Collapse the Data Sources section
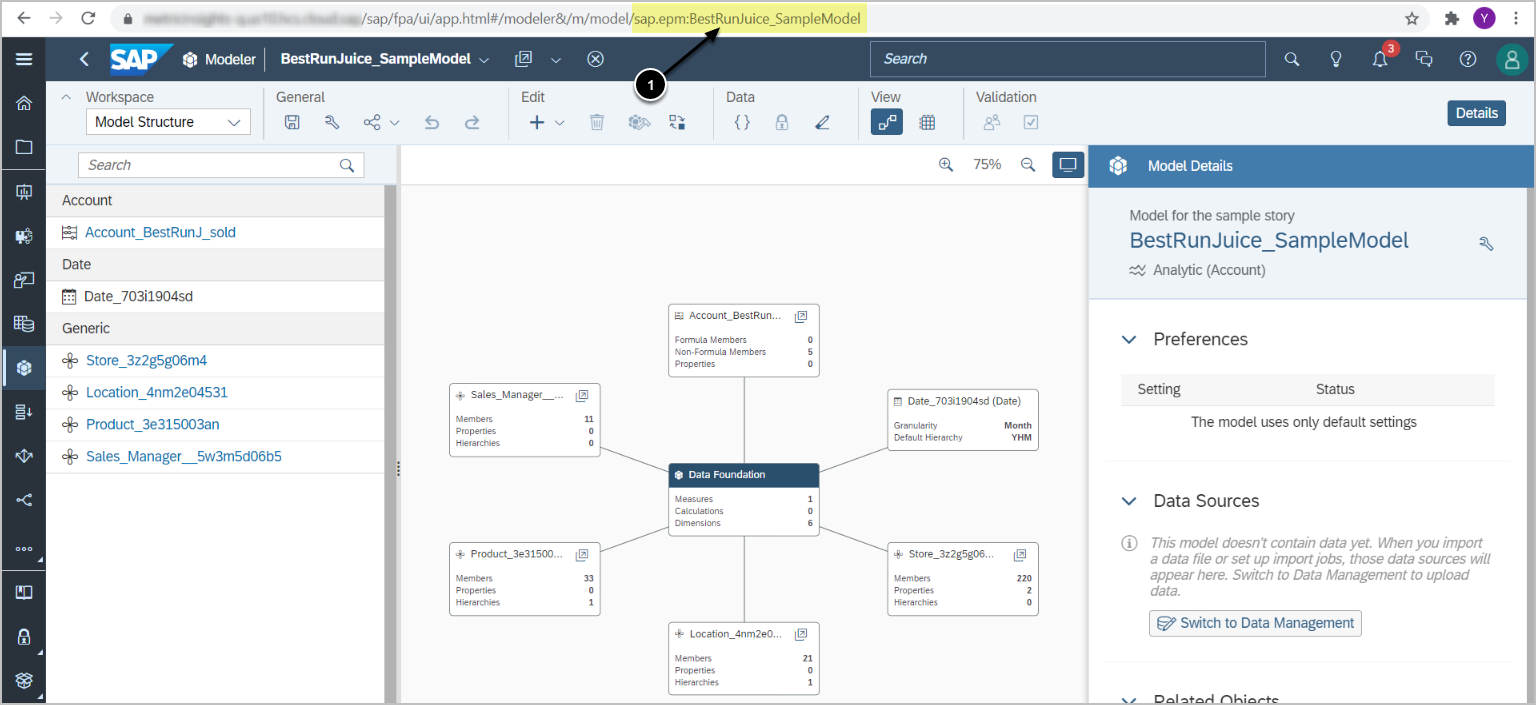 pyautogui.click(x=1129, y=501)
